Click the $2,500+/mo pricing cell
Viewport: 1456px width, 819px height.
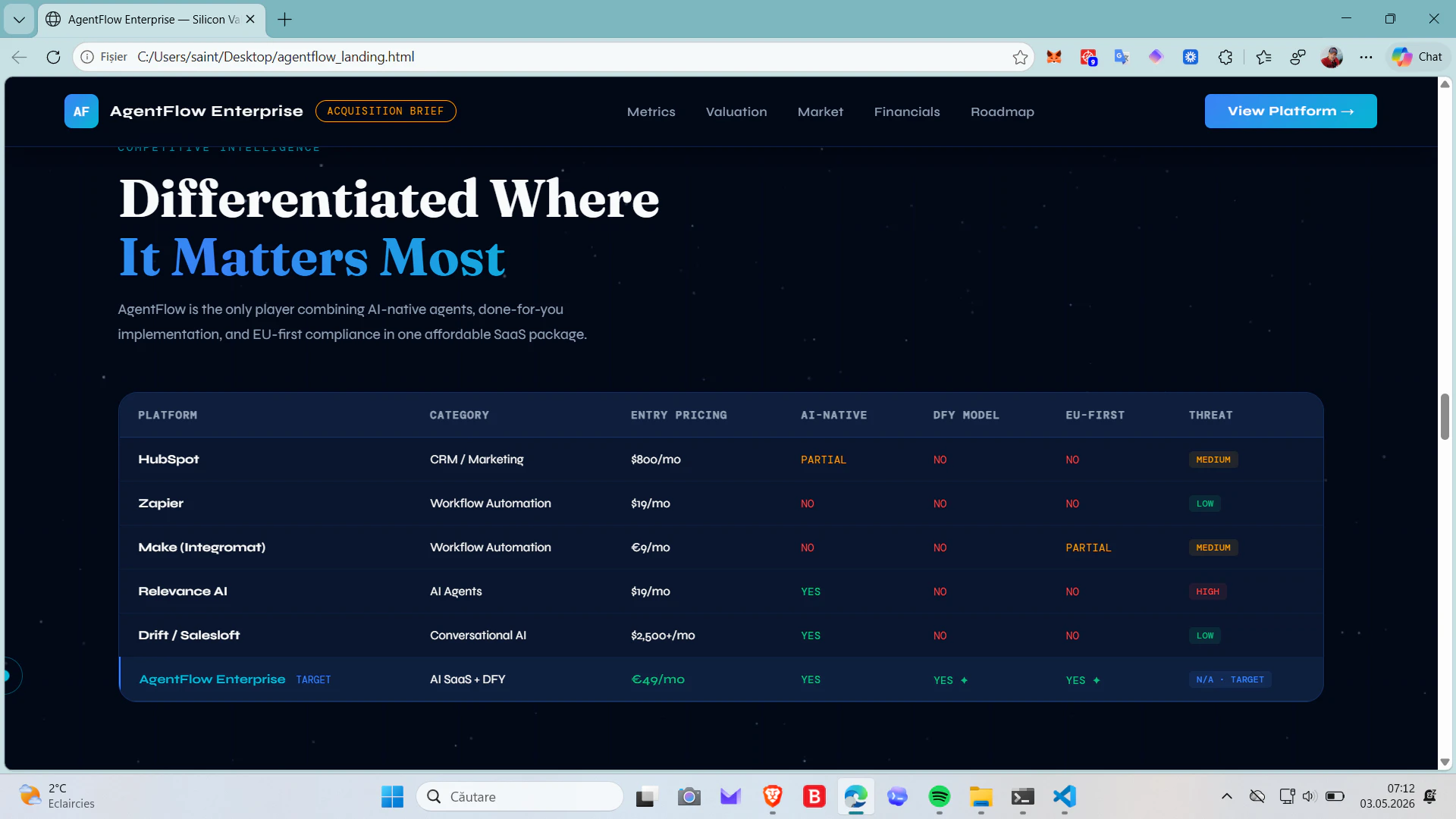(x=663, y=635)
